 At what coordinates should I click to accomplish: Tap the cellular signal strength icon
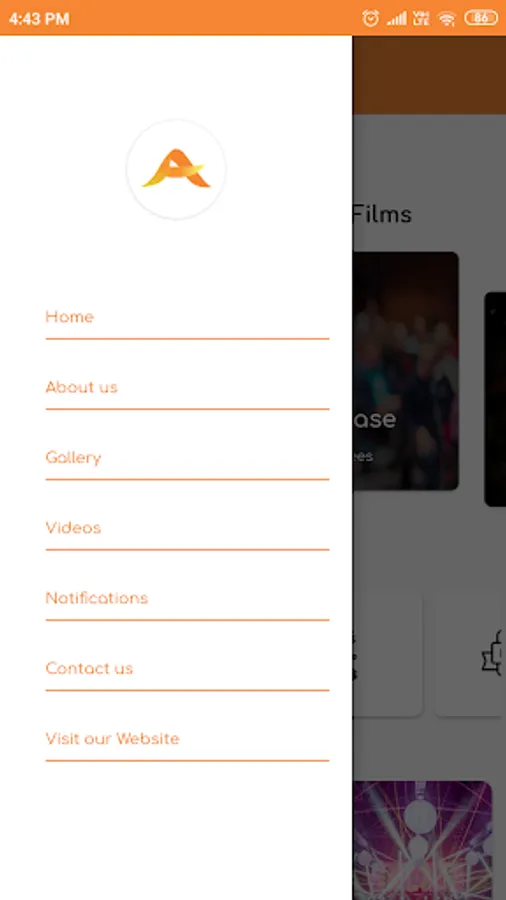click(x=397, y=19)
